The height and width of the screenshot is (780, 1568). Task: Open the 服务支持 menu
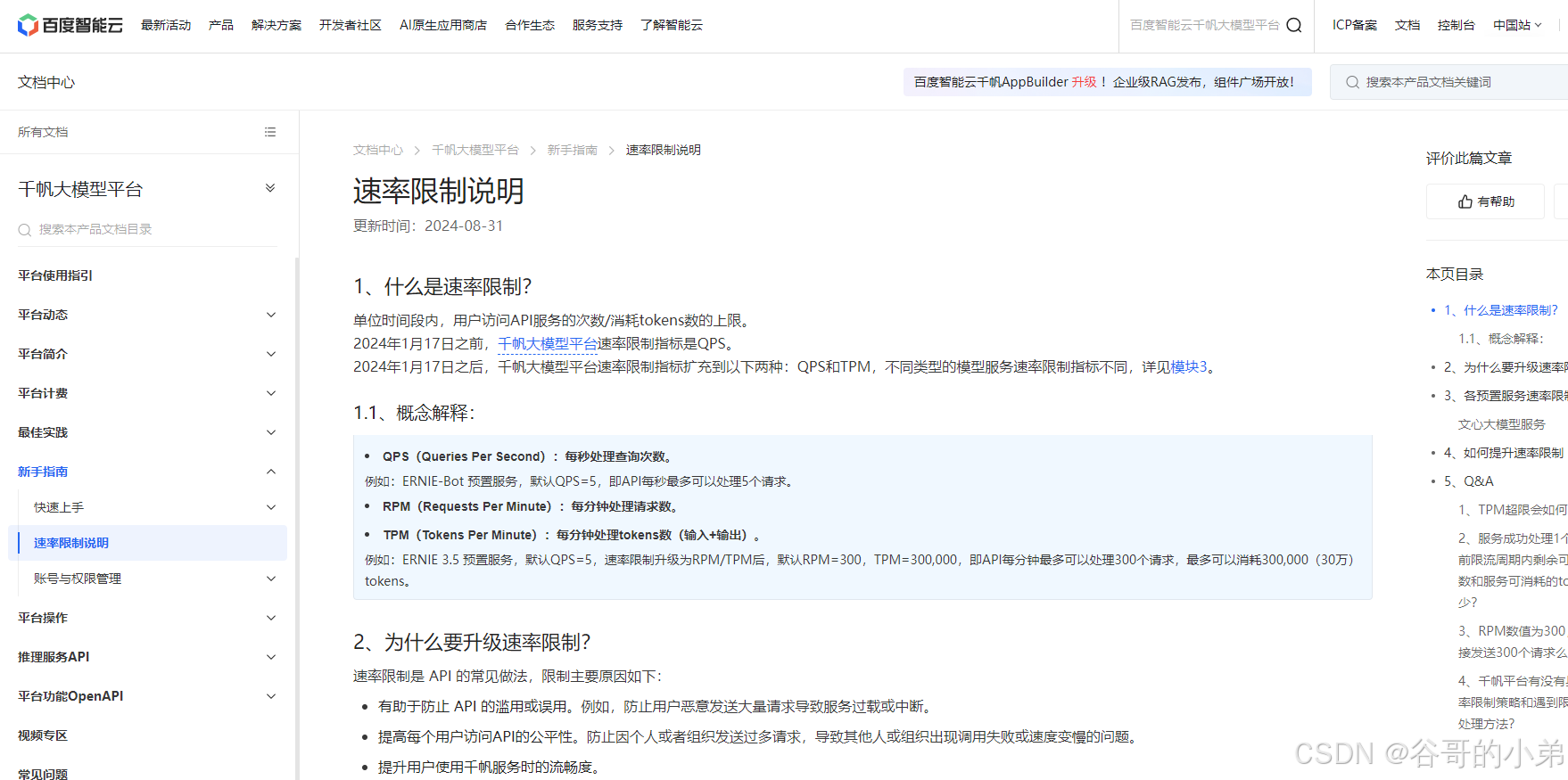tap(598, 25)
